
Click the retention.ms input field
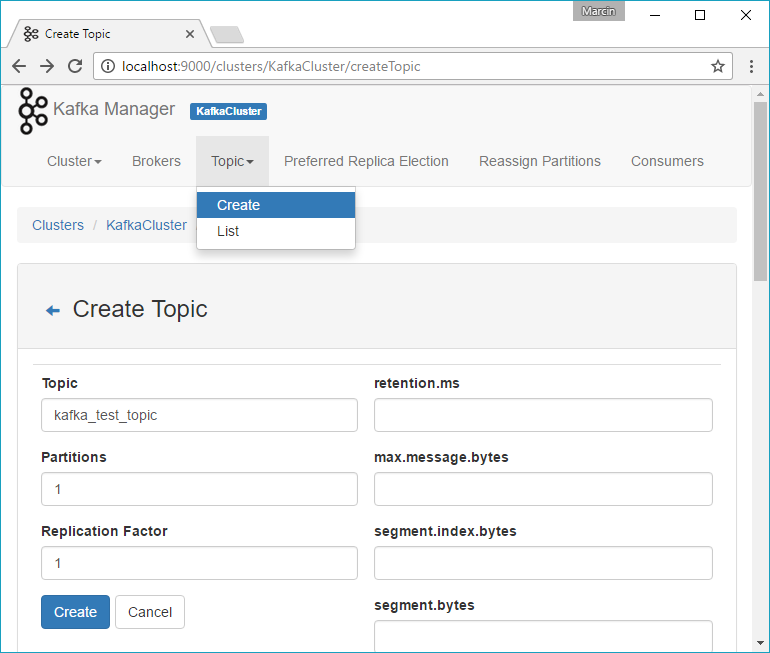coord(543,415)
